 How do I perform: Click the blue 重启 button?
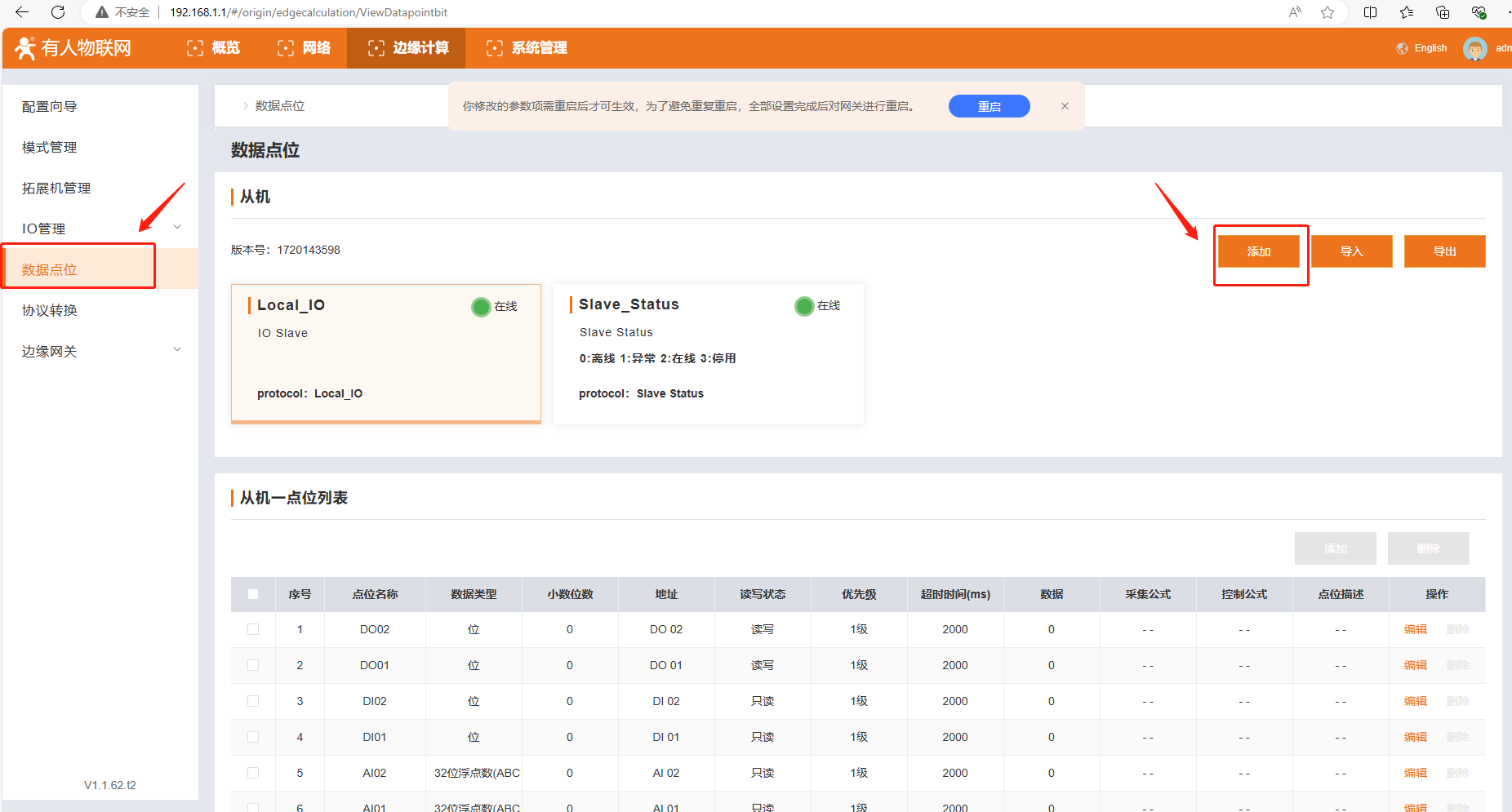point(989,106)
